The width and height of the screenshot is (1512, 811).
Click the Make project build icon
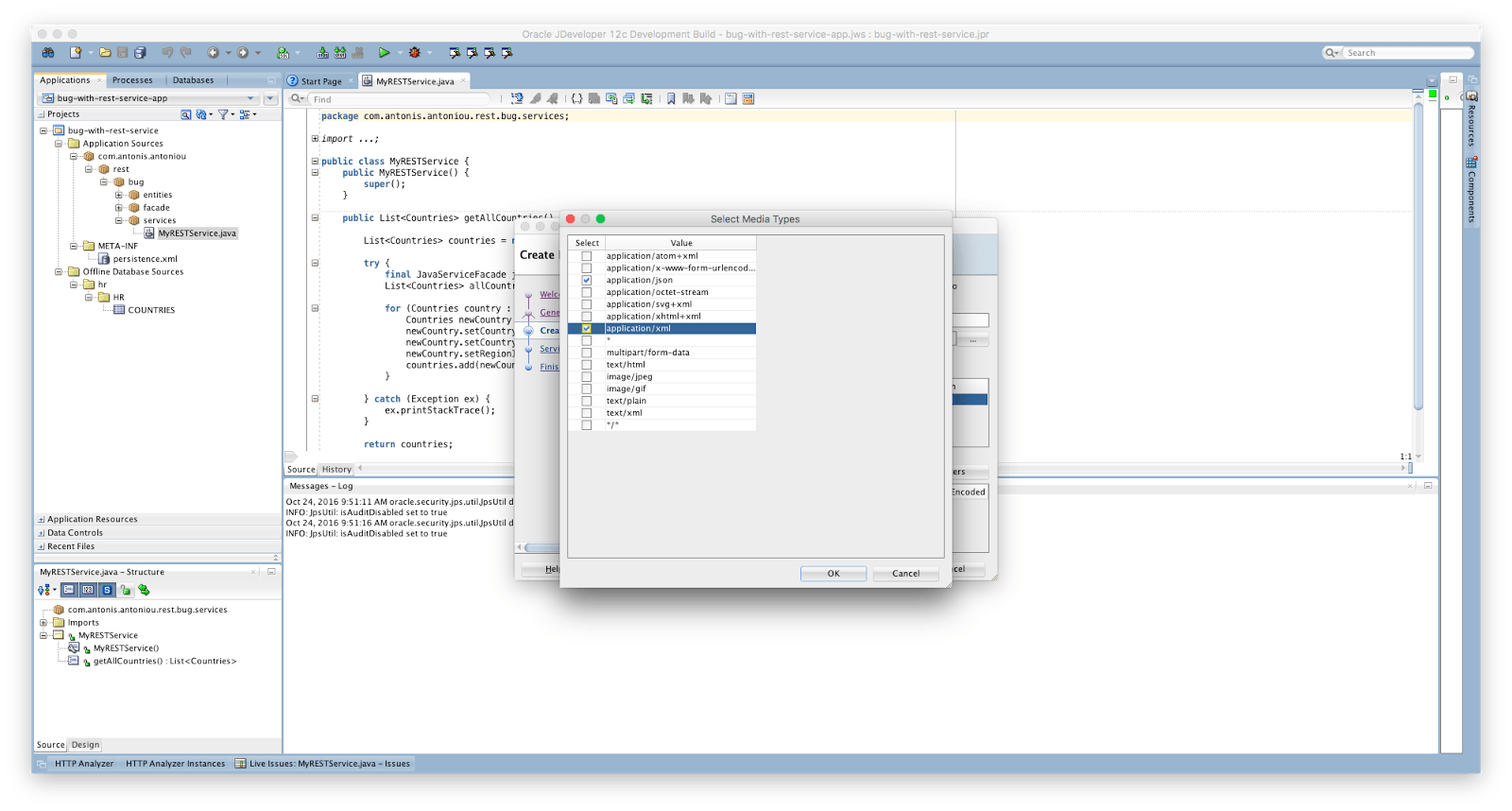(322, 53)
